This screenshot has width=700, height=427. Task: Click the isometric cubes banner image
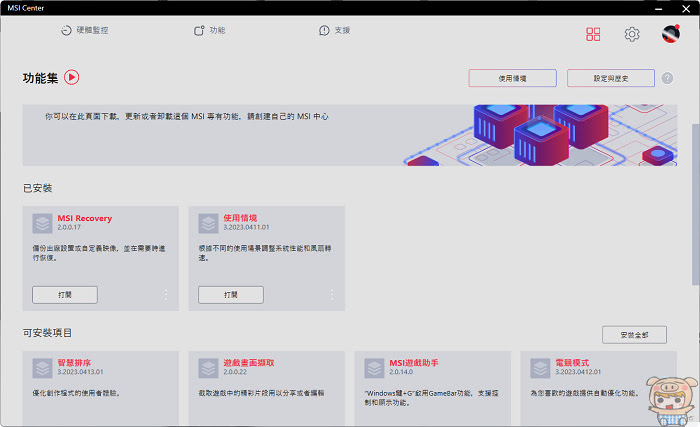[540, 135]
